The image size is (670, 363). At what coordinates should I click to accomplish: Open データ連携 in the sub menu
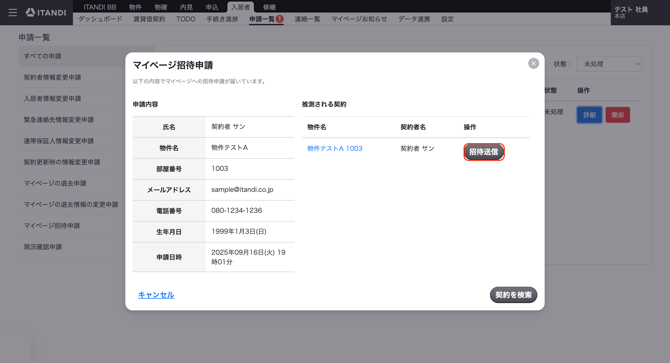[414, 19]
